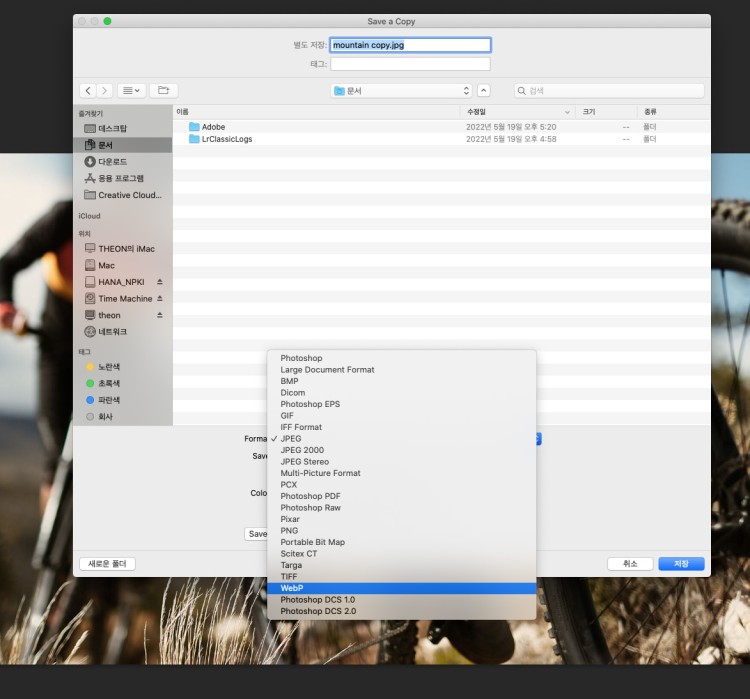Eject the HANA_NPKI volume
The width and height of the screenshot is (750, 699).
tap(160, 282)
